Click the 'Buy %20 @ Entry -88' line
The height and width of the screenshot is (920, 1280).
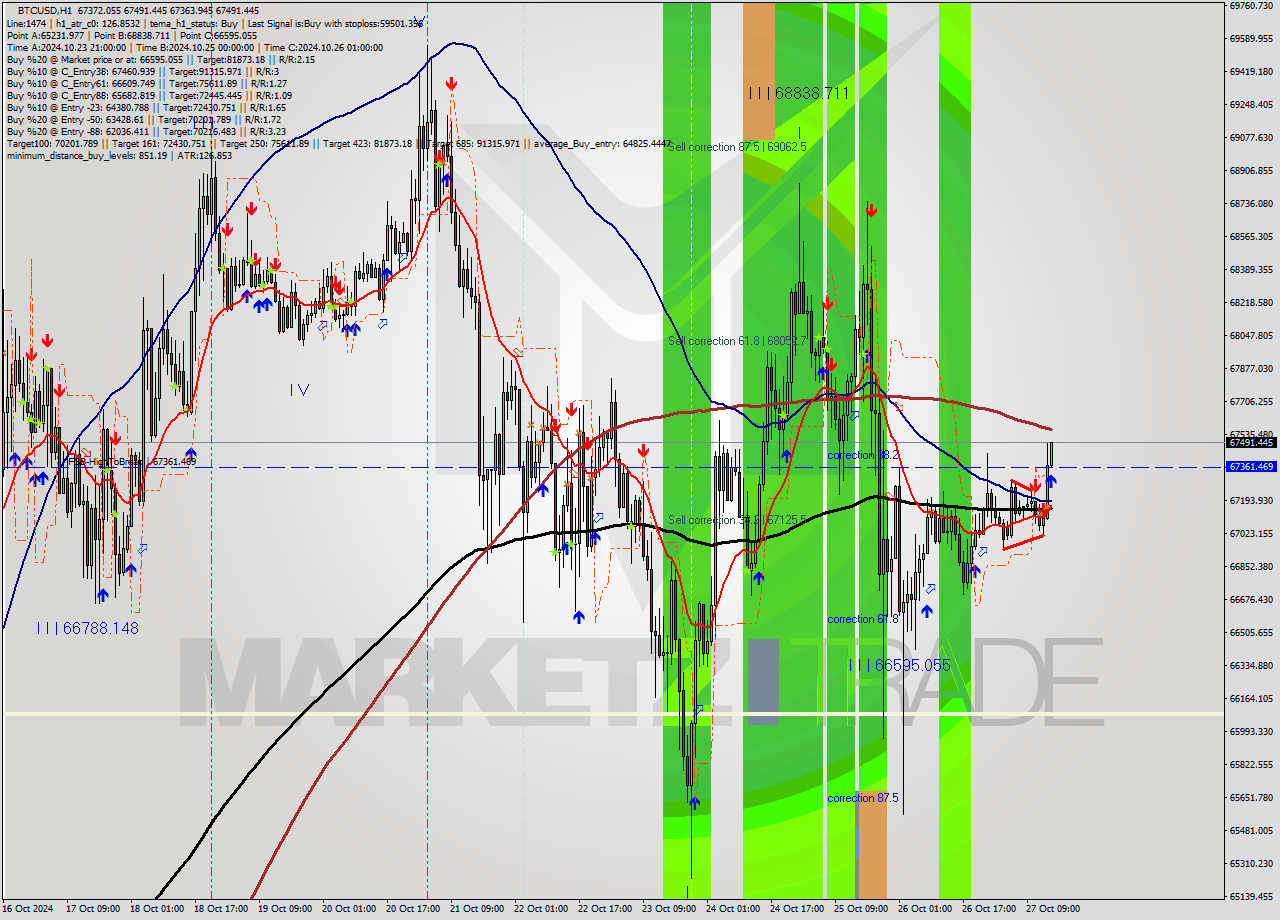click(x=146, y=132)
